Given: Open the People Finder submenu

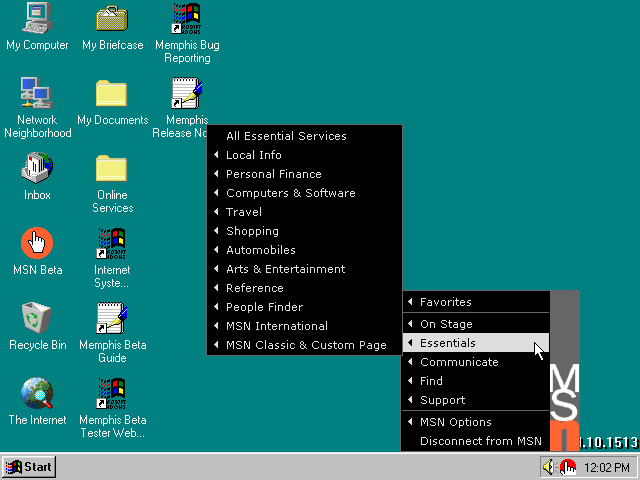Looking at the screenshot, I should 304,307.
